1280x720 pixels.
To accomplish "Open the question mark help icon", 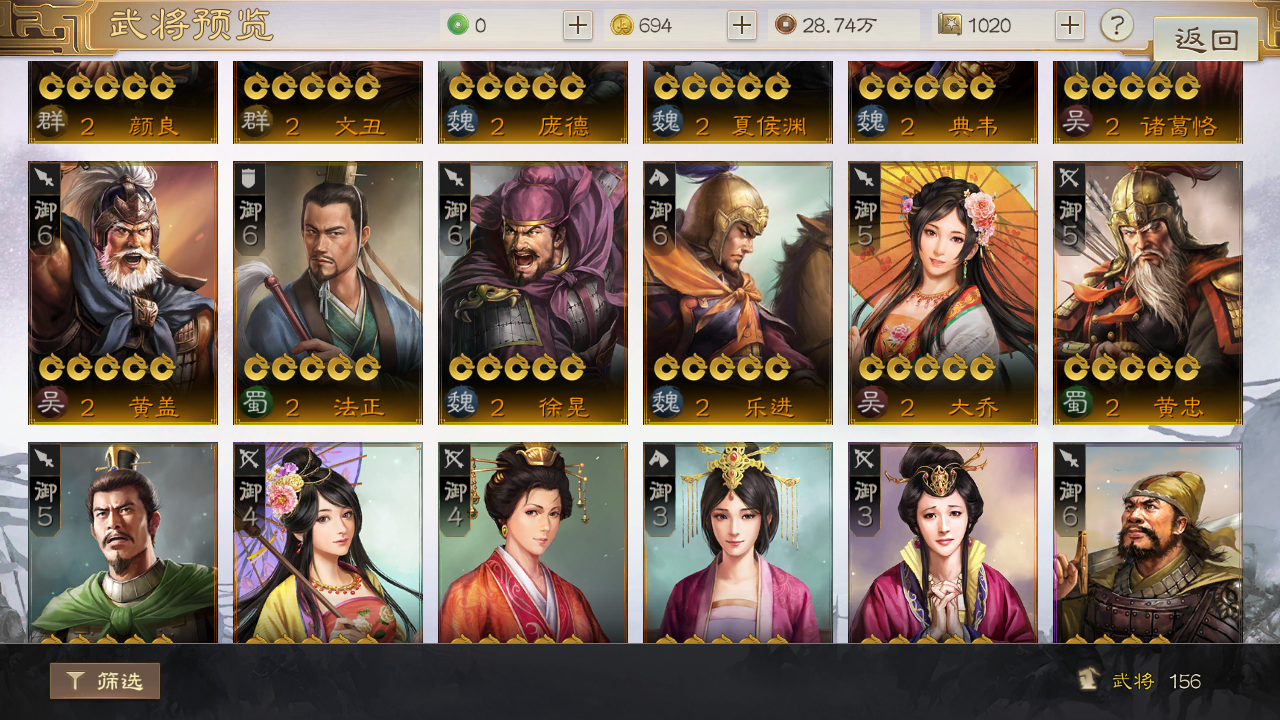I will 1117,25.
